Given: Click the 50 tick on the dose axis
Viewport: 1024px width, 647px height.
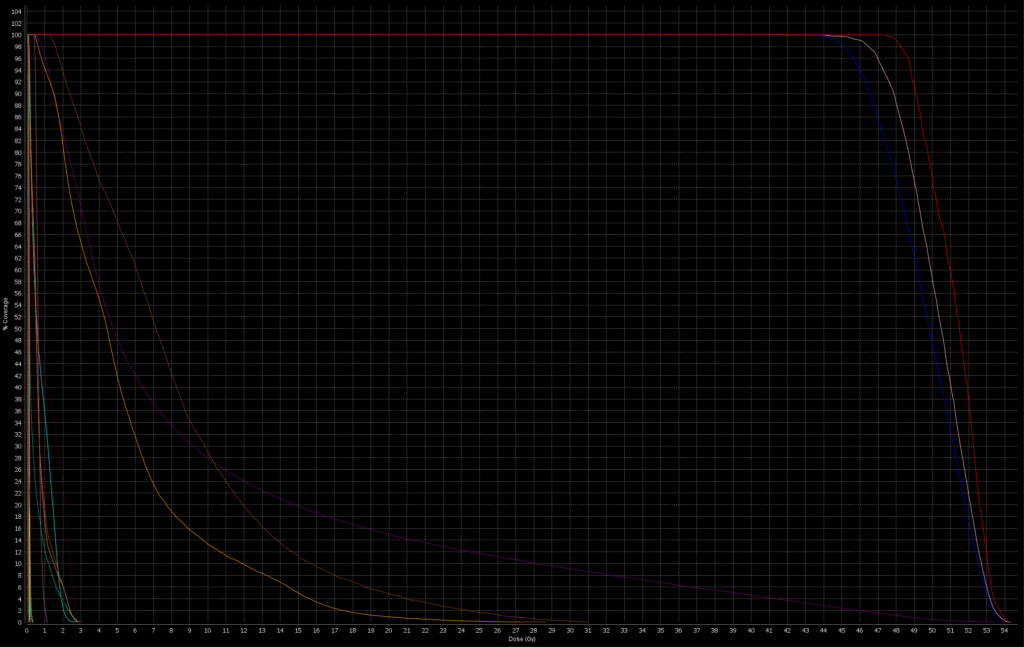Looking at the screenshot, I should point(932,630).
